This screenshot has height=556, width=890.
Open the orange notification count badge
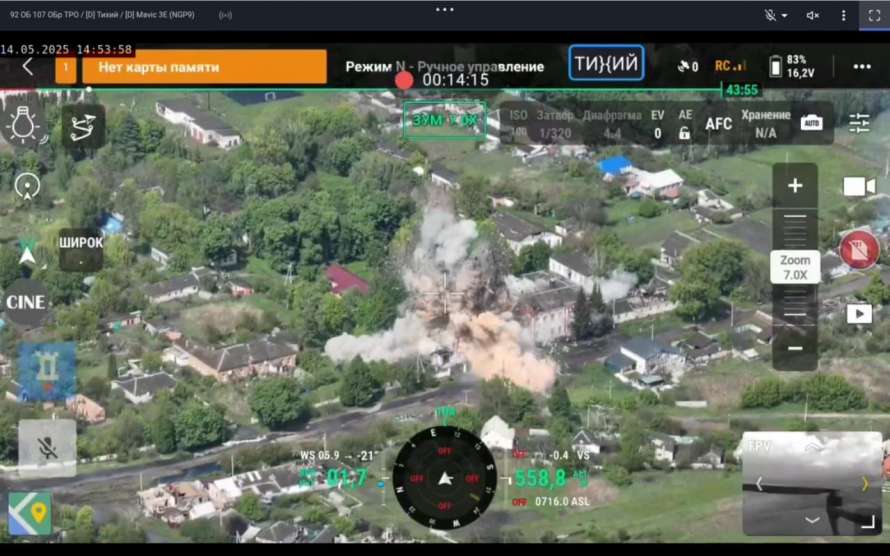pyautogui.click(x=65, y=67)
